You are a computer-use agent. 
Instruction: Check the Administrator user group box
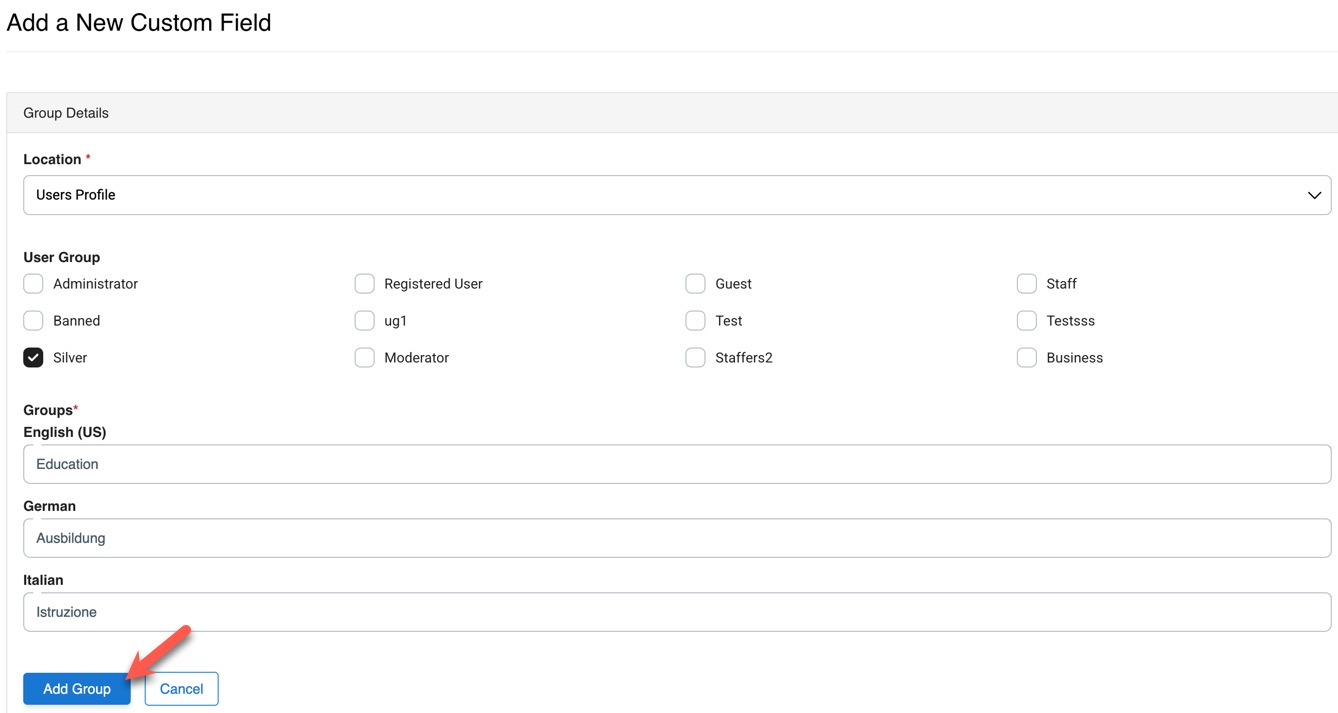tap(34, 284)
